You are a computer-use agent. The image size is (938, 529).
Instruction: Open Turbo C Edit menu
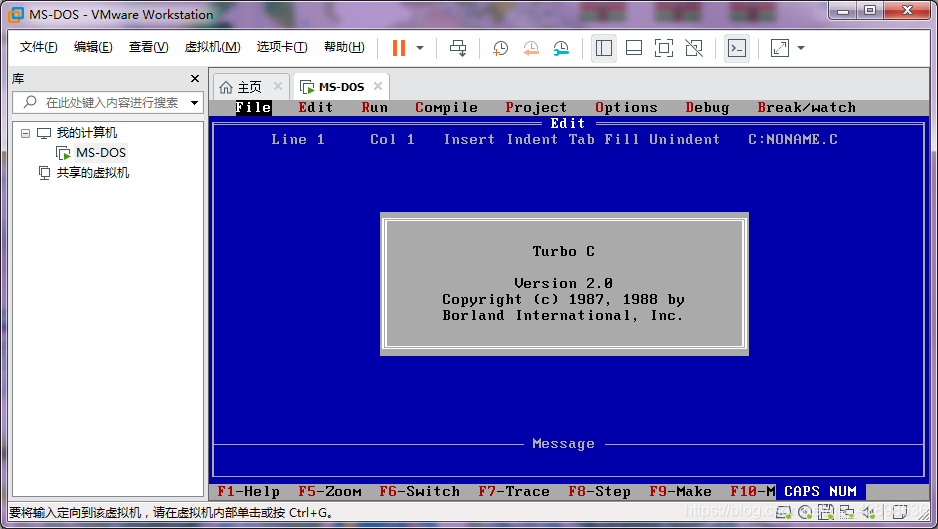pyautogui.click(x=315, y=108)
